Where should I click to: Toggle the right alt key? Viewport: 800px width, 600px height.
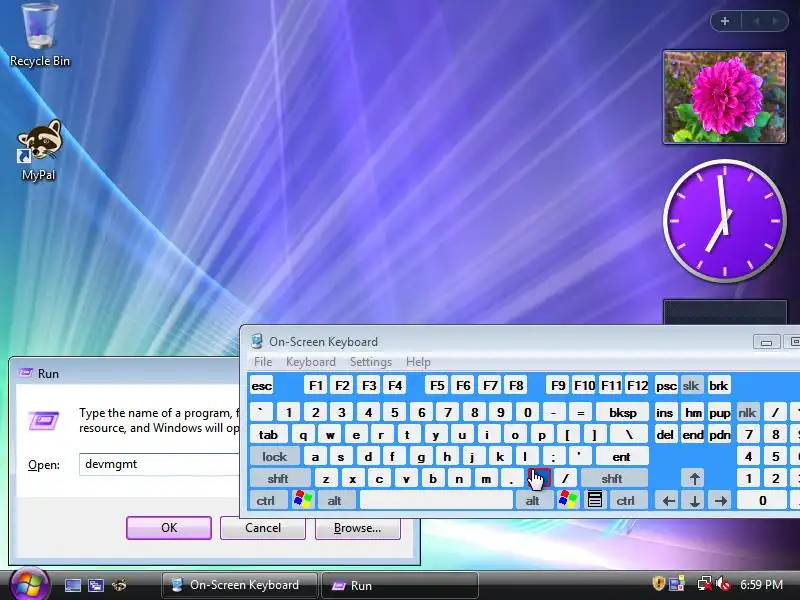533,501
